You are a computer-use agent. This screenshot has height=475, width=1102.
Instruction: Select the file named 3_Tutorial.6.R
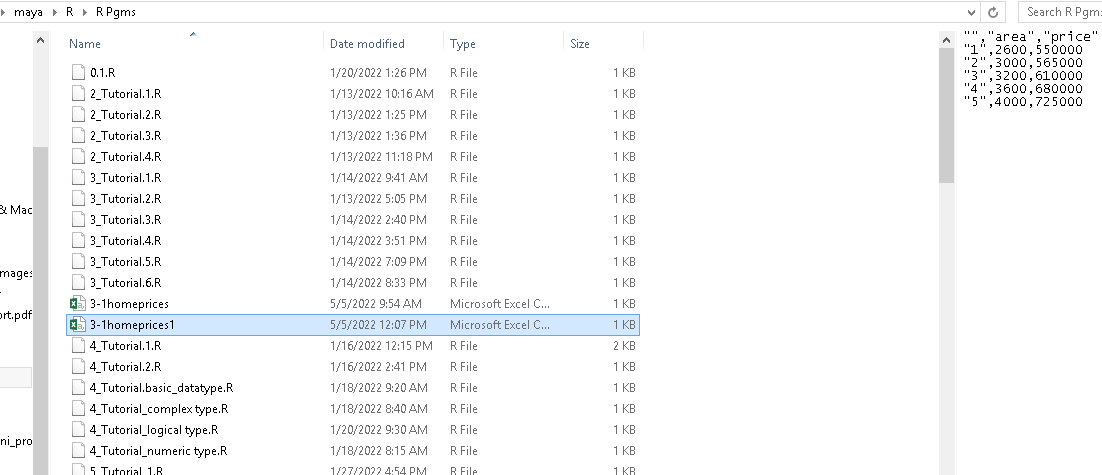(125, 282)
